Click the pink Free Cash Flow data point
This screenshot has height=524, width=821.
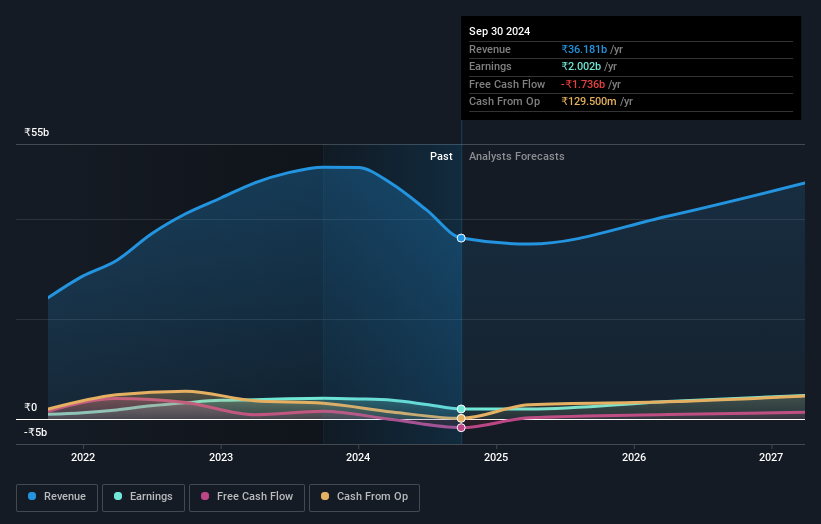(x=461, y=428)
